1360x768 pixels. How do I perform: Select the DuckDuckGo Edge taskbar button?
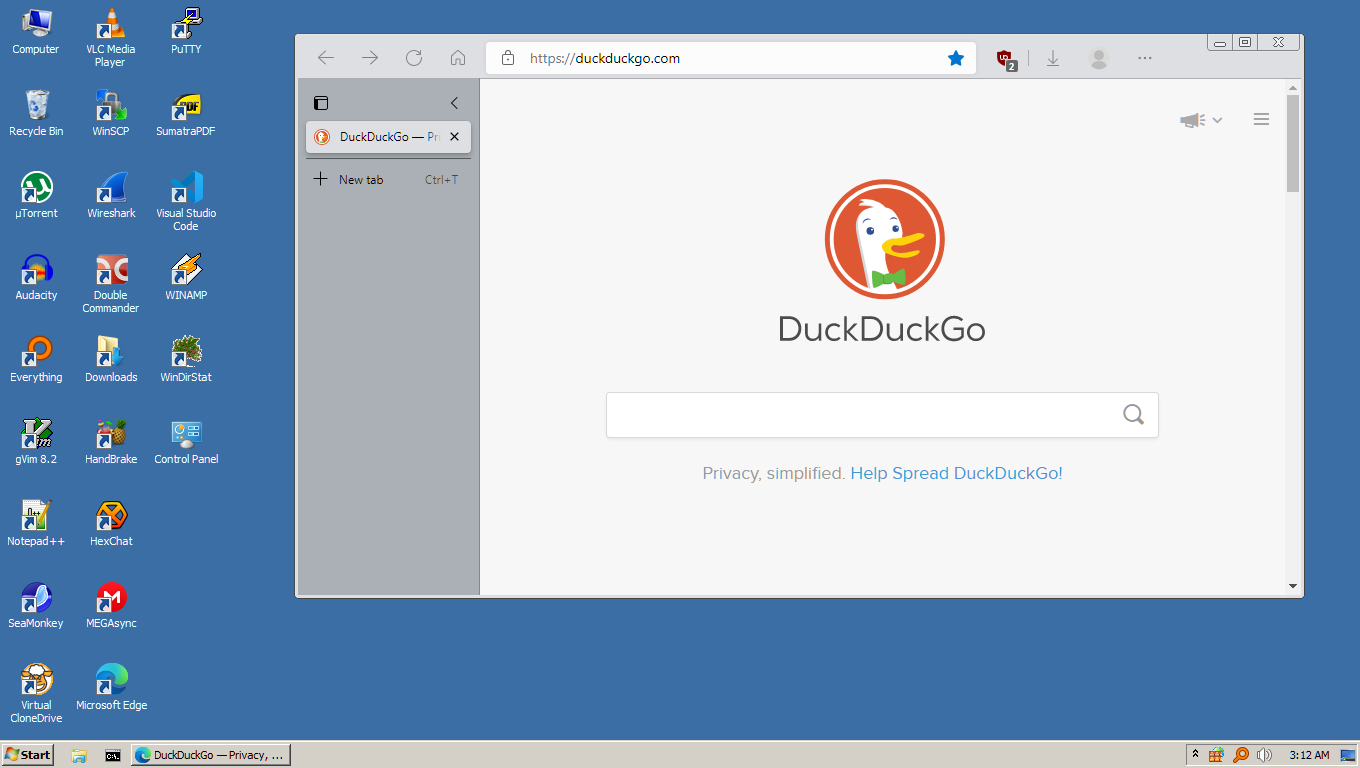point(211,755)
